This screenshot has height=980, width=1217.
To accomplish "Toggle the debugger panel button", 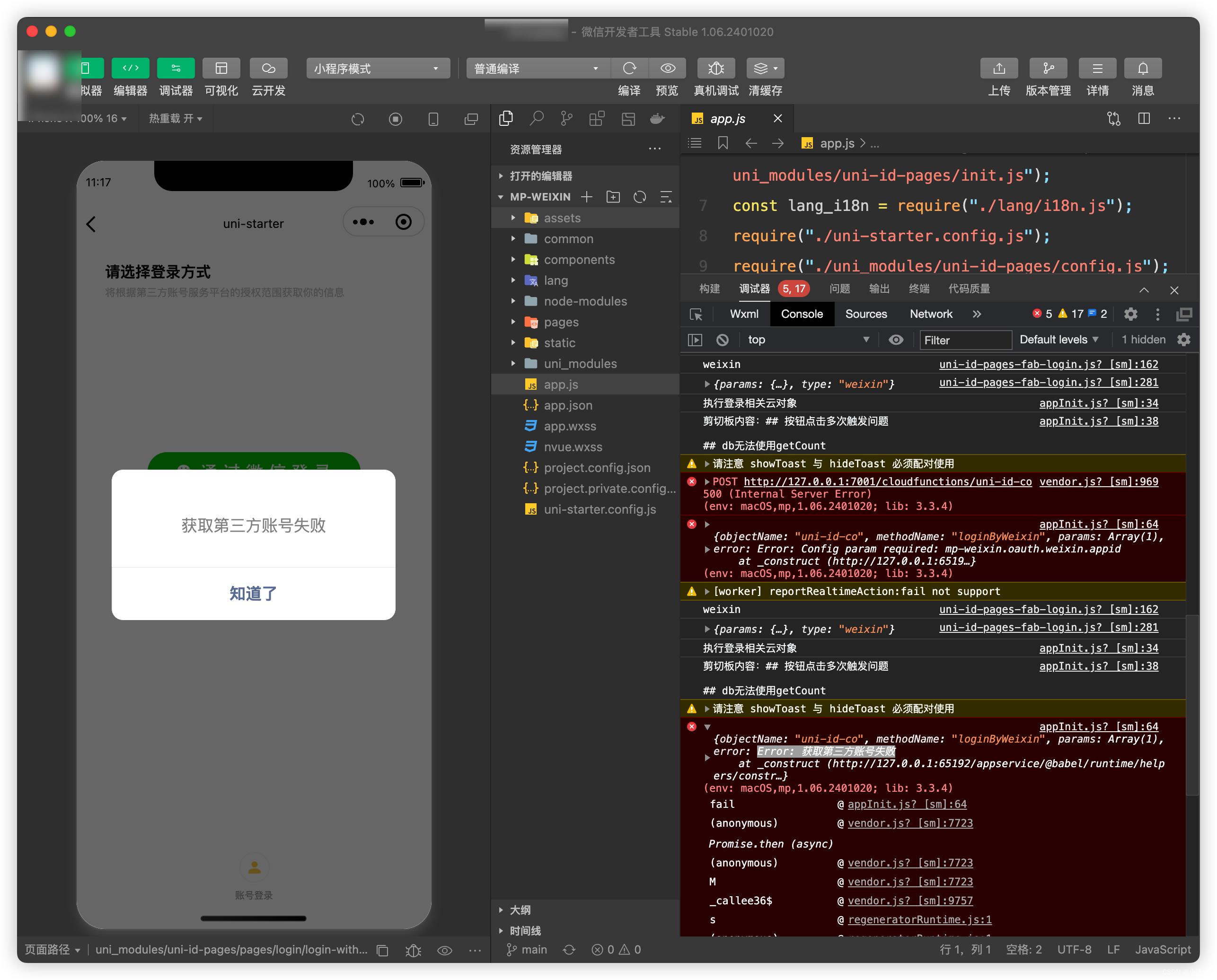I will tap(176, 68).
